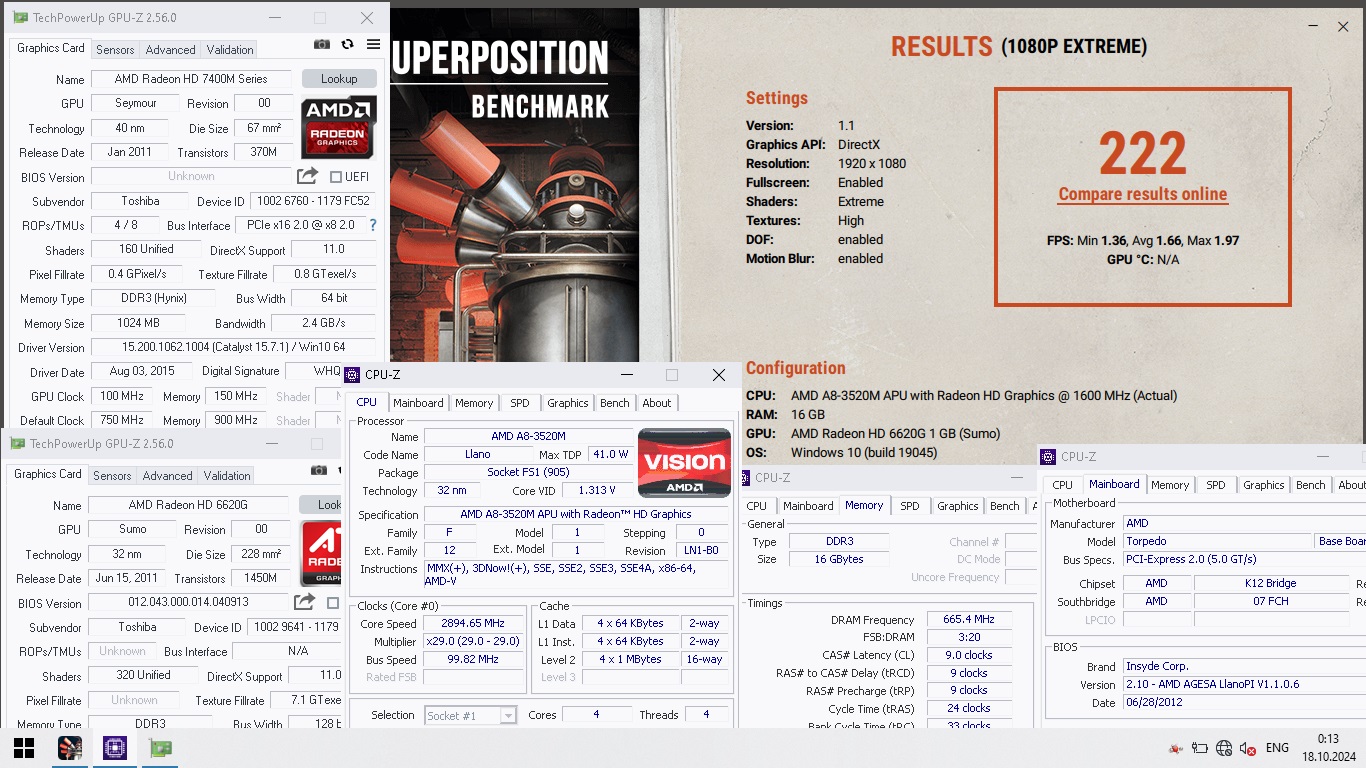Screen dimensions: 1366x768
Task: Click the battery power tray icon
Action: tap(1200, 748)
